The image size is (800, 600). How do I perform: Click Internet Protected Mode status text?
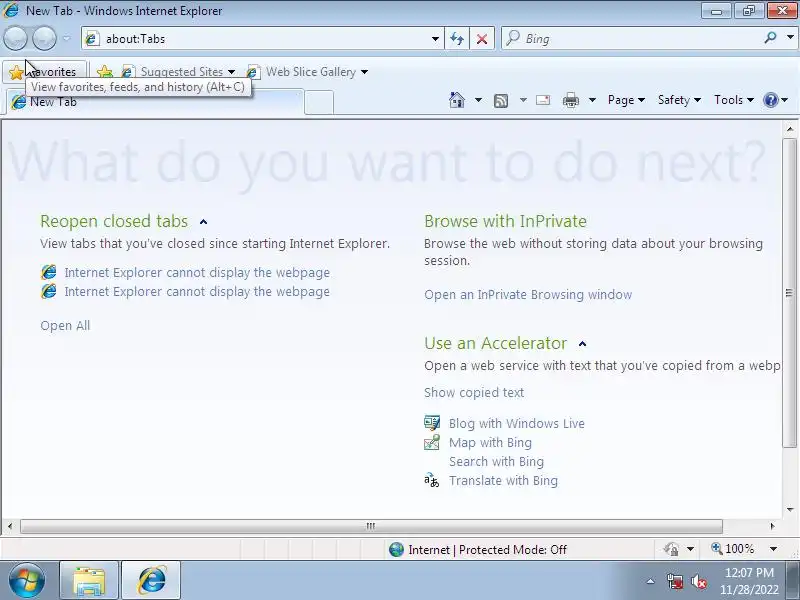point(487,549)
